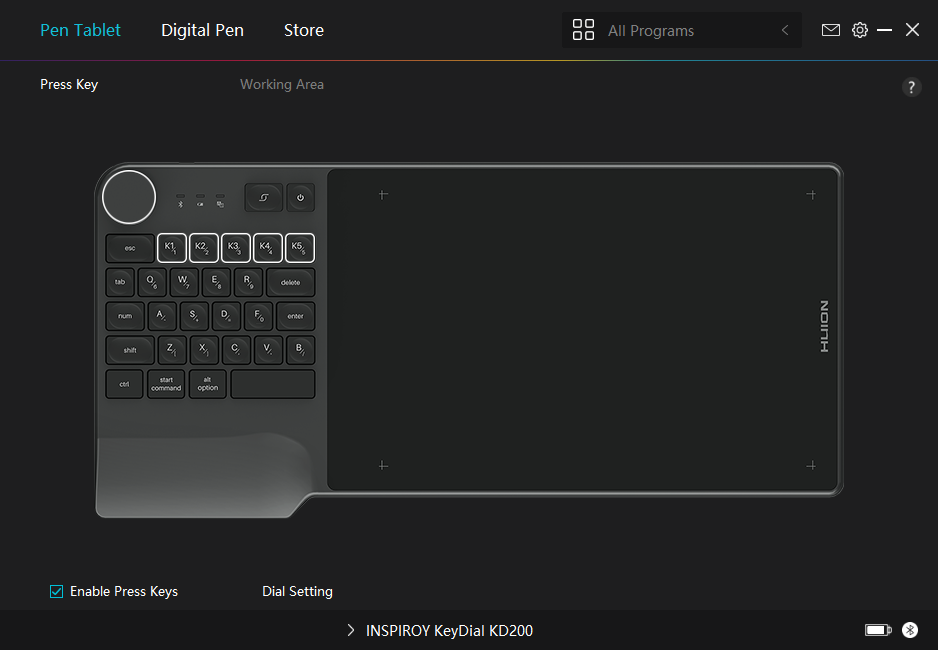Go to the Store tab
Viewport: 938px width, 650px height.
pyautogui.click(x=304, y=30)
